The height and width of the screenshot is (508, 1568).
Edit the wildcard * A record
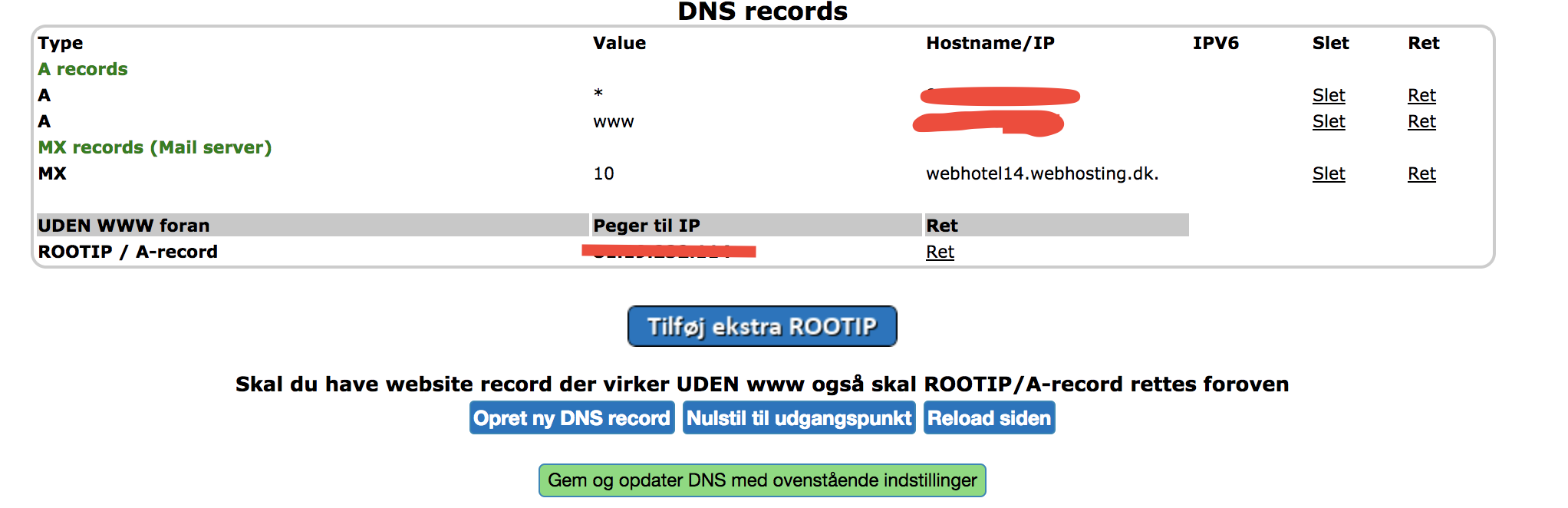tap(1421, 95)
